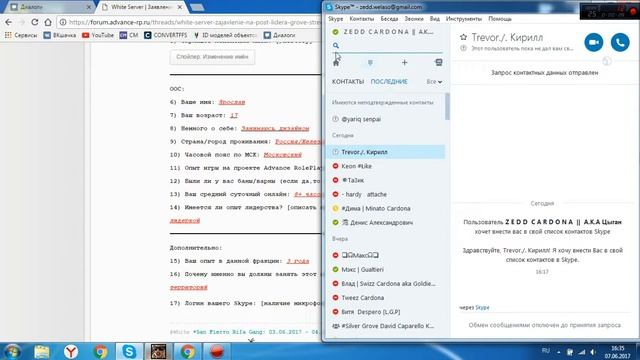
Task: Click the taskbar clock and date
Action: (x=618, y=352)
